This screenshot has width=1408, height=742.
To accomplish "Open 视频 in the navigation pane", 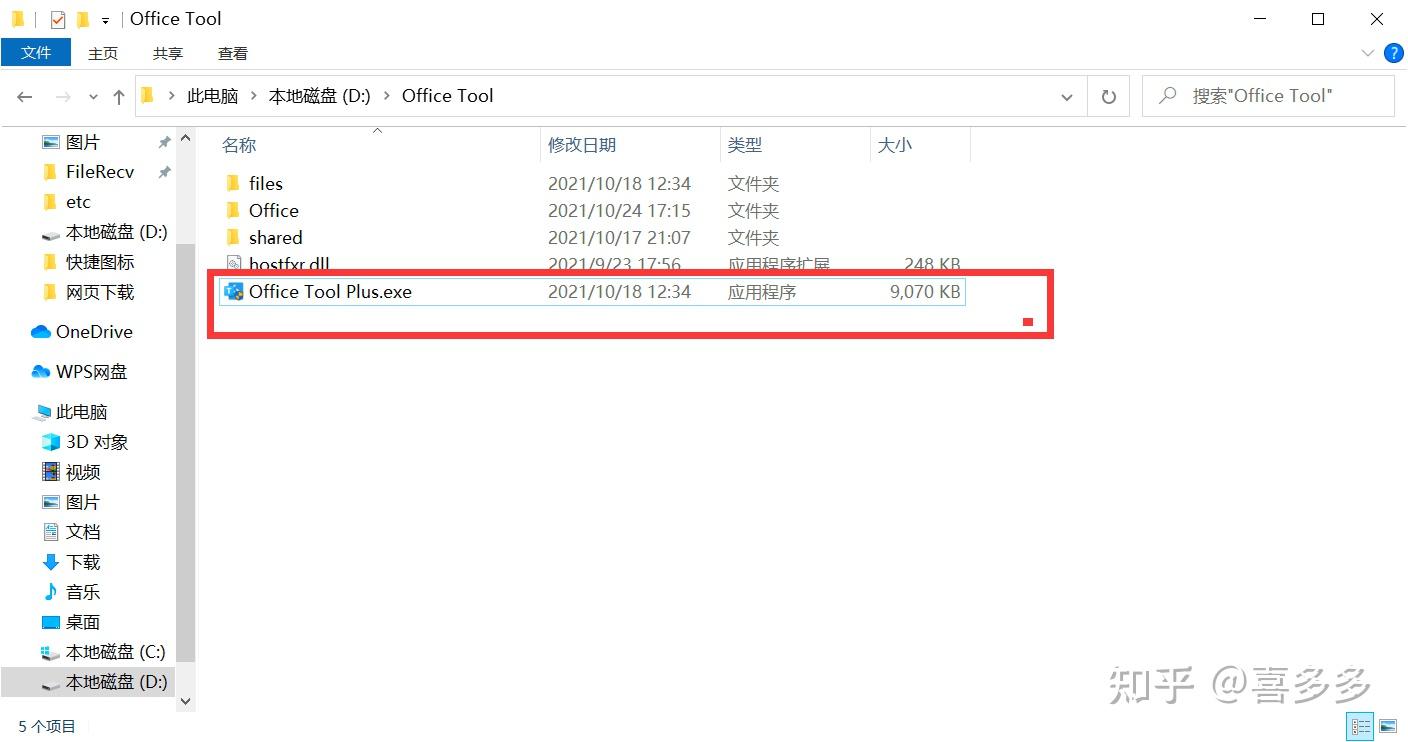I will (83, 472).
